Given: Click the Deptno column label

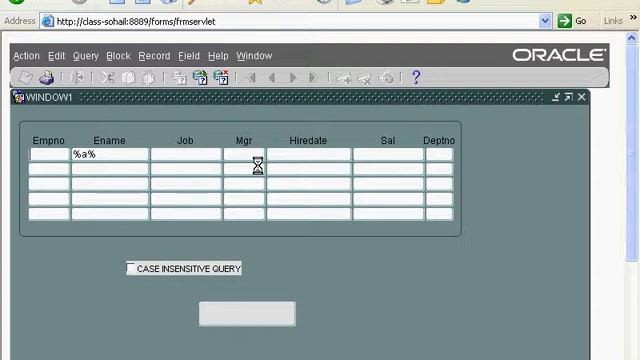Looking at the screenshot, I should (x=439, y=140).
